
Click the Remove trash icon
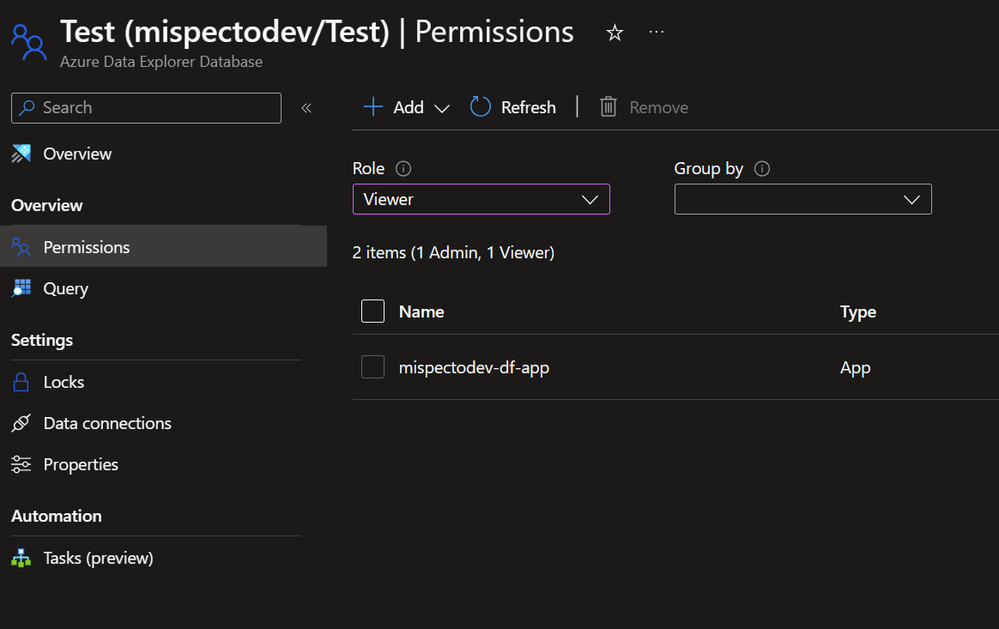[608, 107]
